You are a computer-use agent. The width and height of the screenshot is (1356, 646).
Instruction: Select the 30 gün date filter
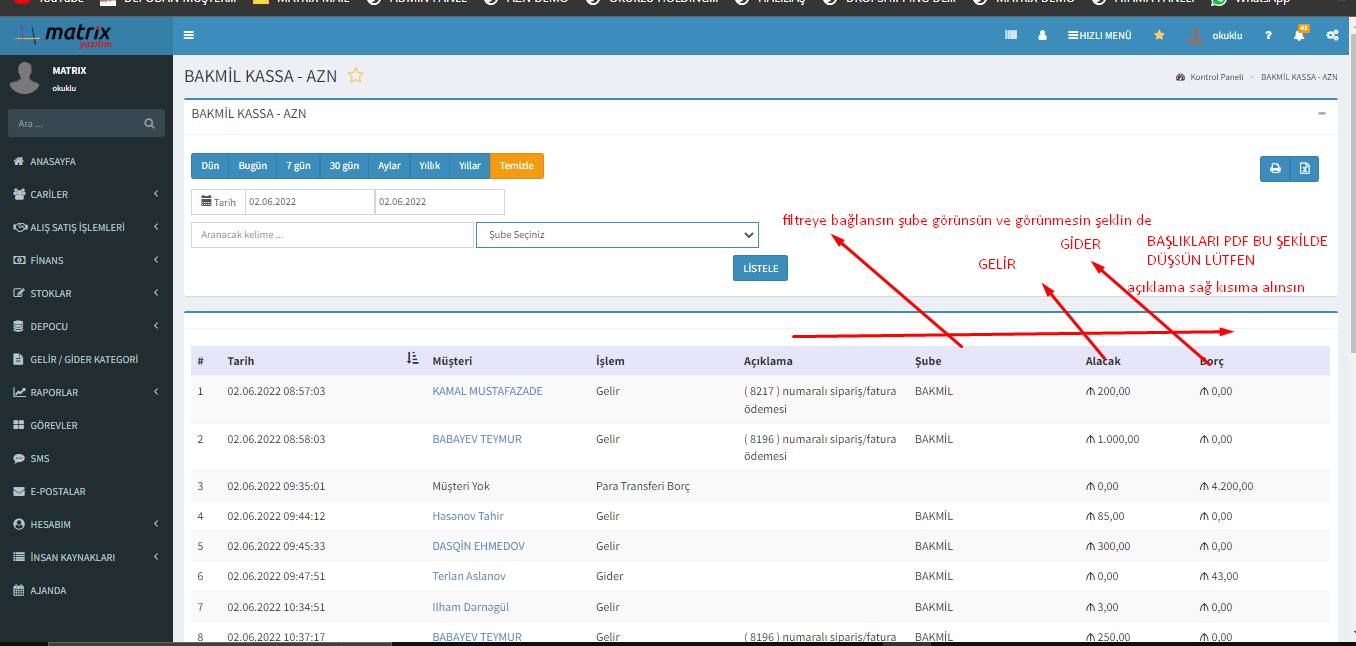(344, 166)
